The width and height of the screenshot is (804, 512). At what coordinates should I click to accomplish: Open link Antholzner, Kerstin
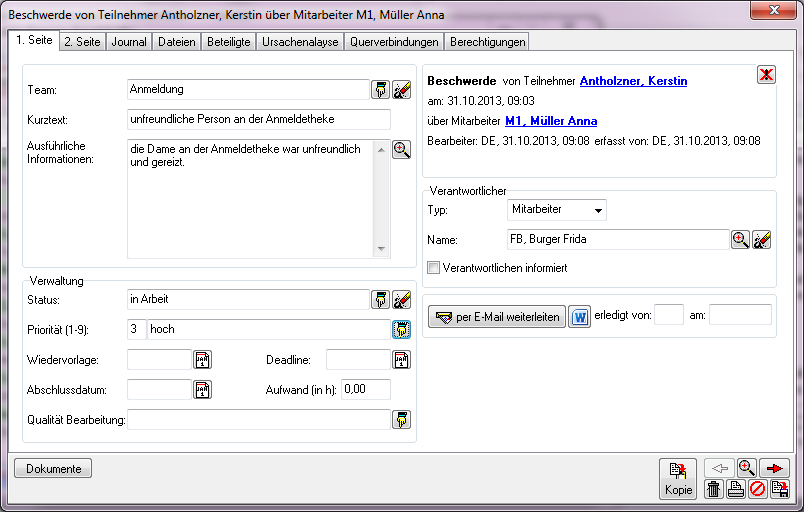633,81
